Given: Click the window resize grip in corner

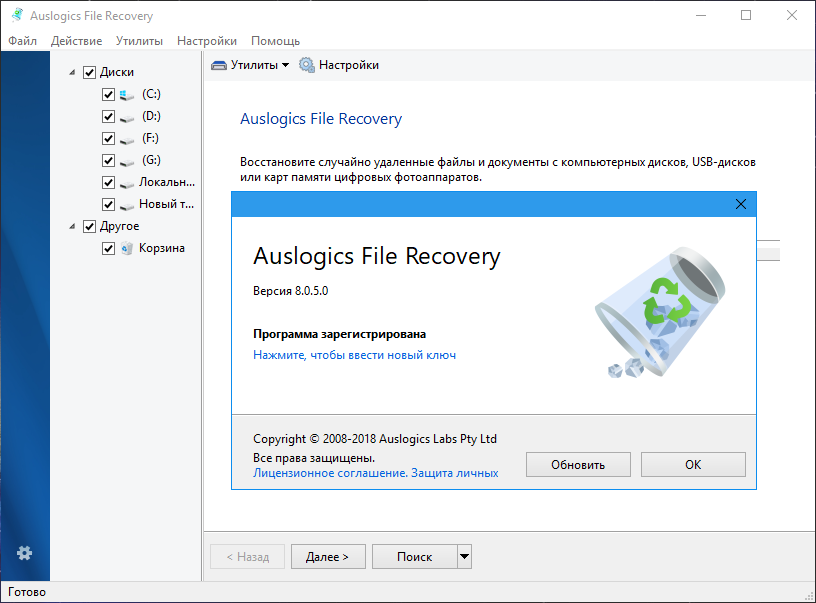Looking at the screenshot, I should pos(809,596).
